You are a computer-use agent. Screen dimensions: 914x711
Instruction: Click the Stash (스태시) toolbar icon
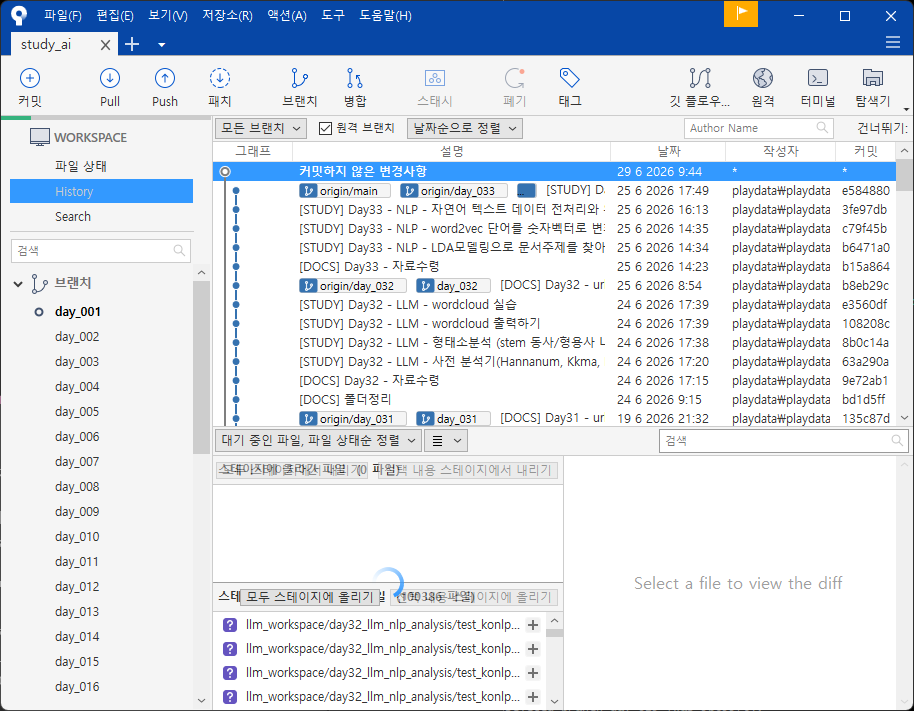coord(435,78)
